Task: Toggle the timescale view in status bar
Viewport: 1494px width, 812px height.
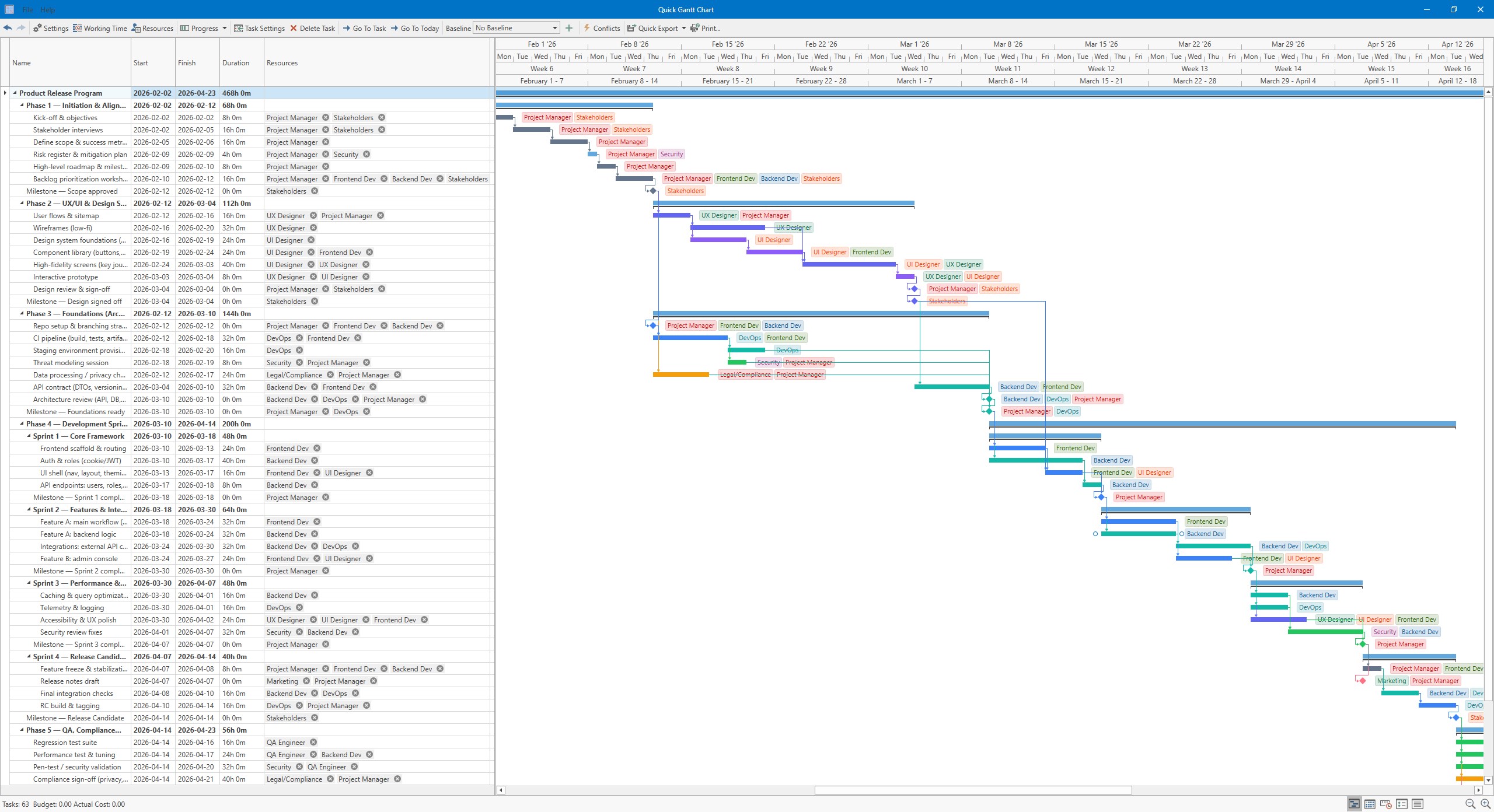Action: 1384,804
